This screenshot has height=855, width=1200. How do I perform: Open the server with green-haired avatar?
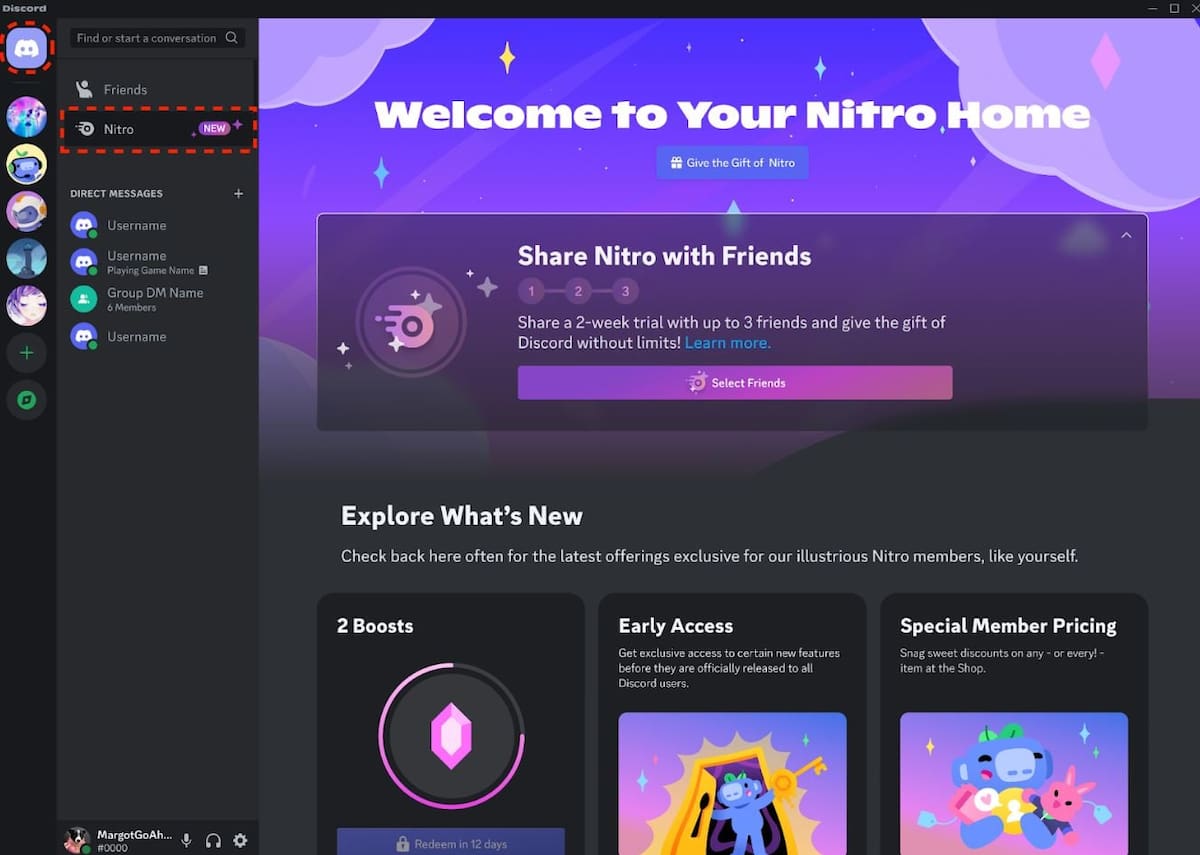point(27,164)
